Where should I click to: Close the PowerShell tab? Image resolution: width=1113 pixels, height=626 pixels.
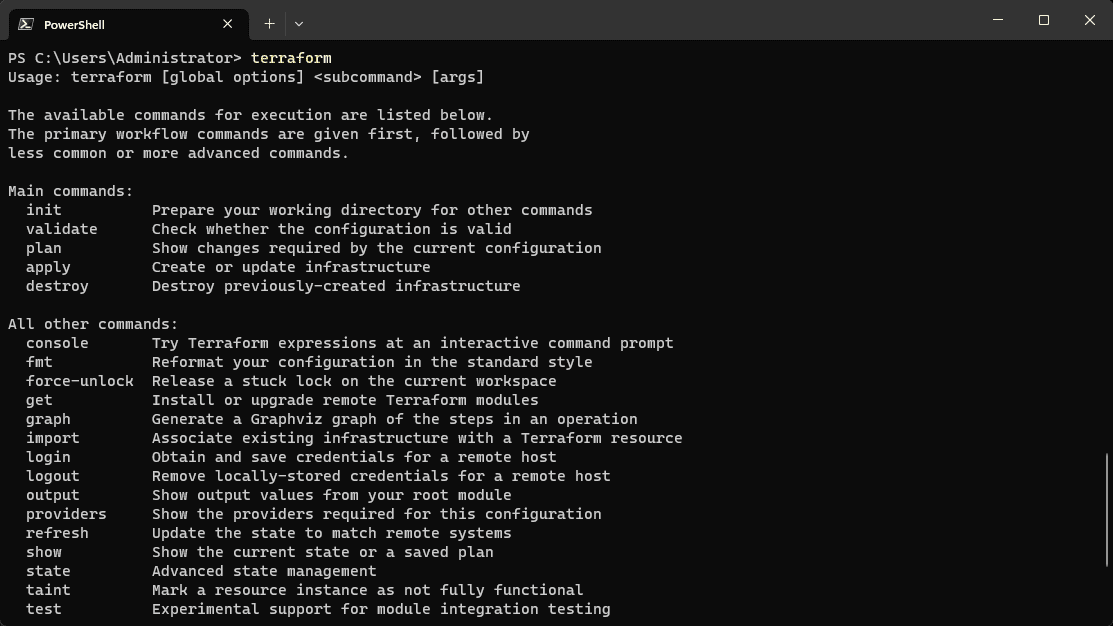(227, 24)
